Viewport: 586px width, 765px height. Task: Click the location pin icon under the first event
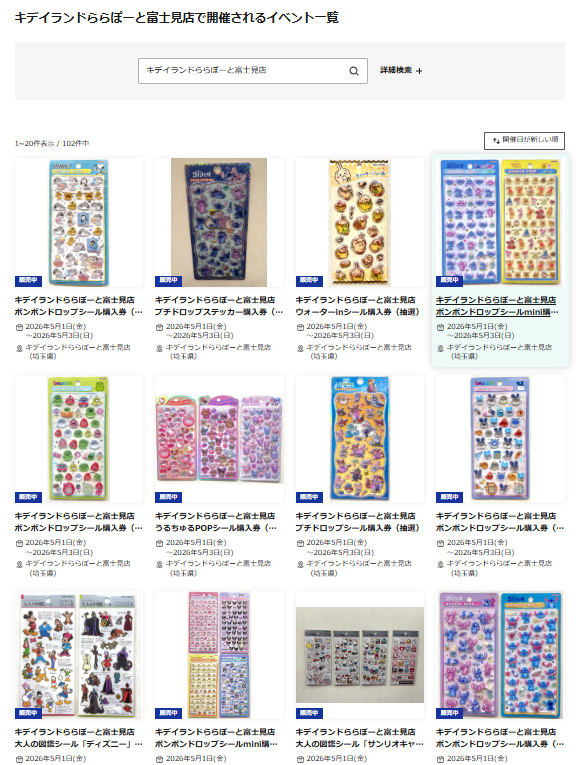point(20,348)
